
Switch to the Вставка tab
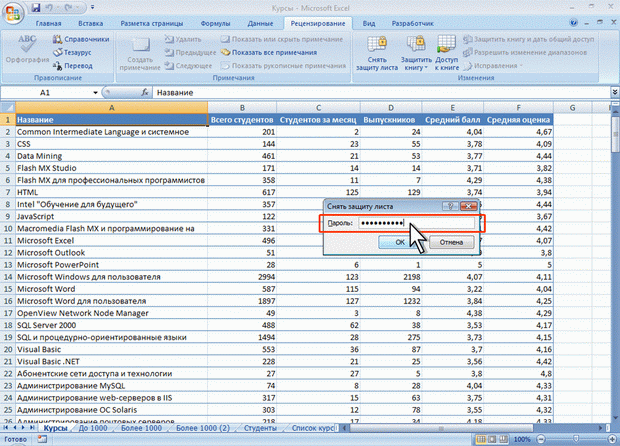(91, 23)
